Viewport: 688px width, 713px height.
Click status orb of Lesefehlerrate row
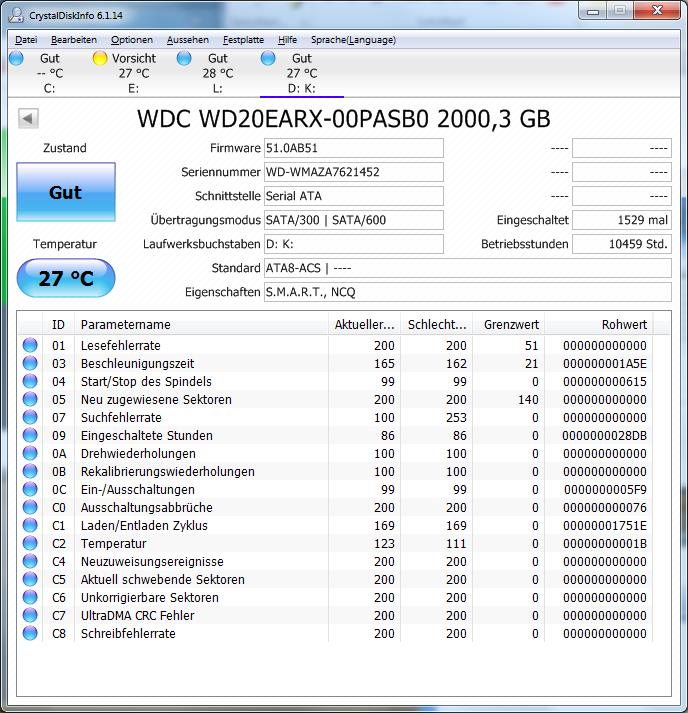(x=30, y=345)
